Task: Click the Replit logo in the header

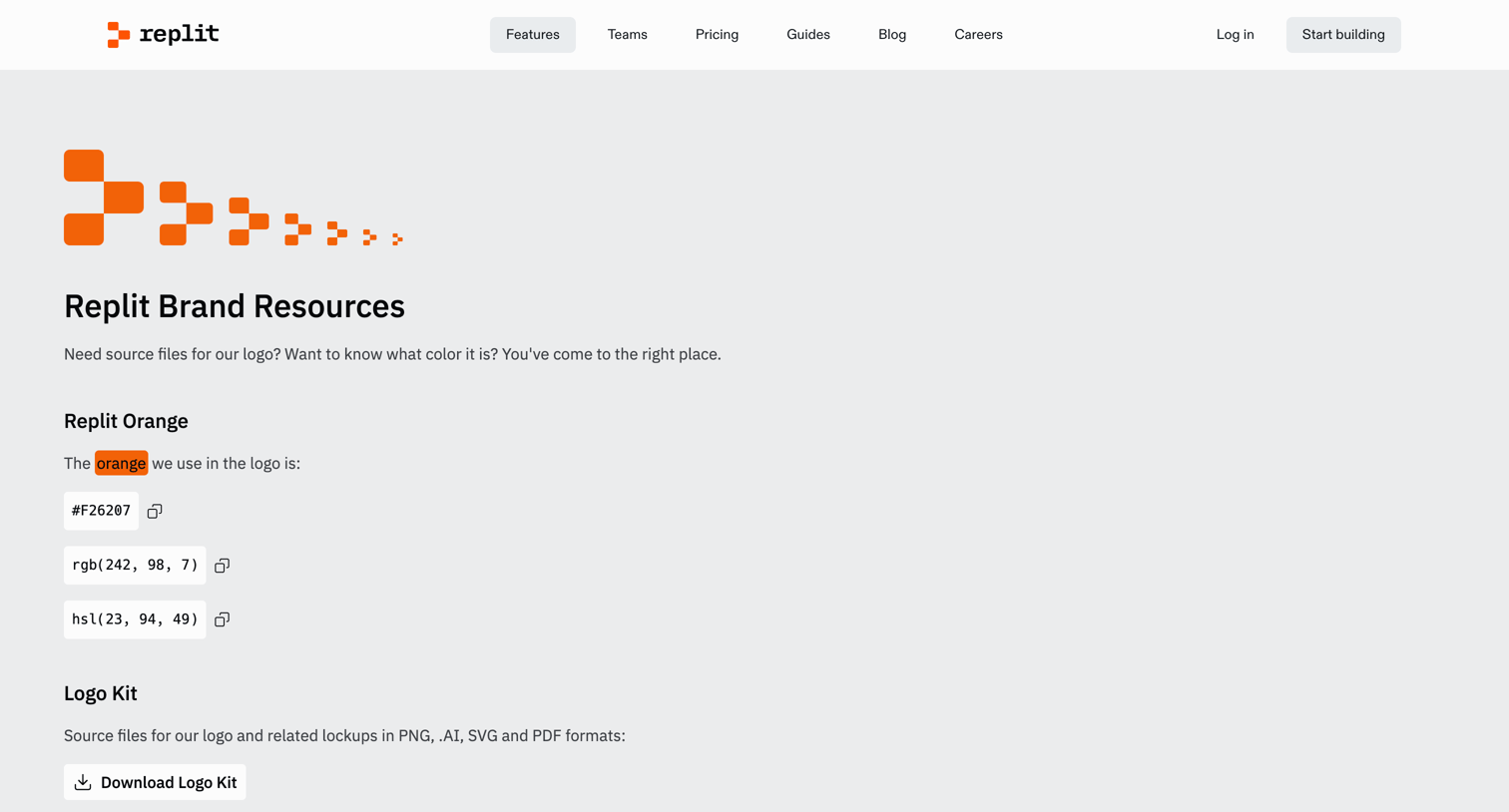Action: click(163, 34)
